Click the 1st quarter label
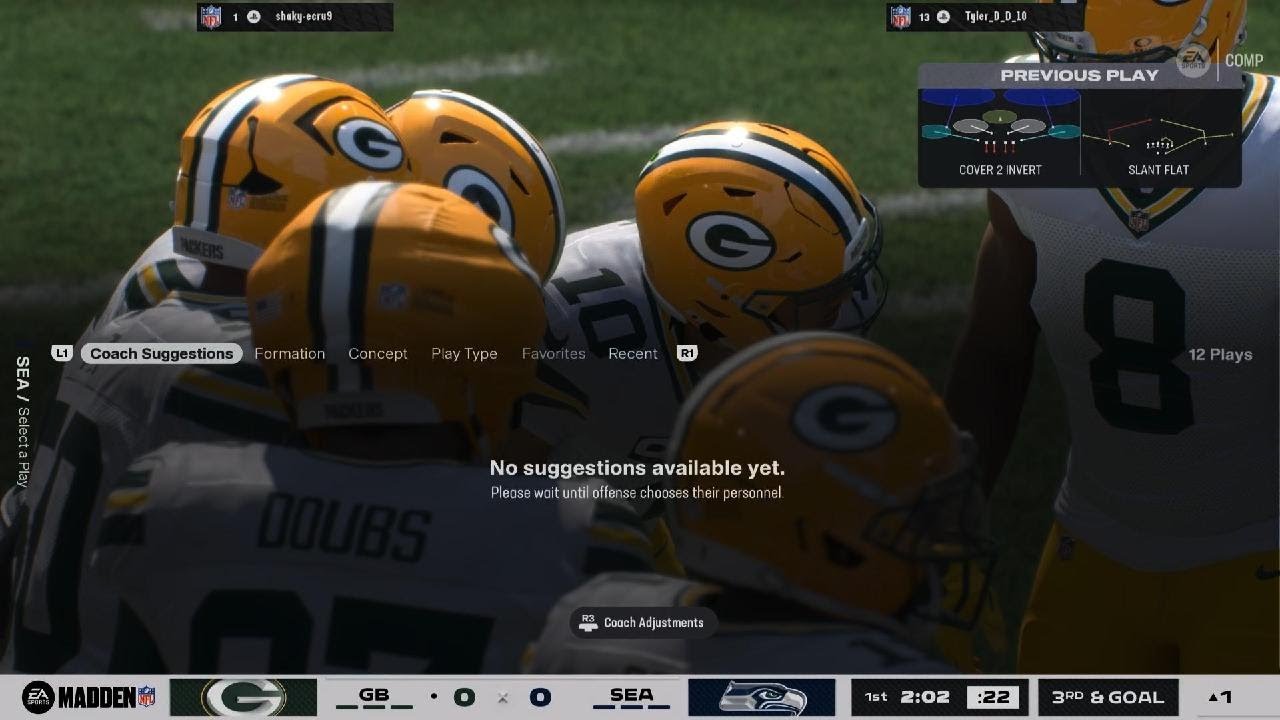 pos(876,697)
